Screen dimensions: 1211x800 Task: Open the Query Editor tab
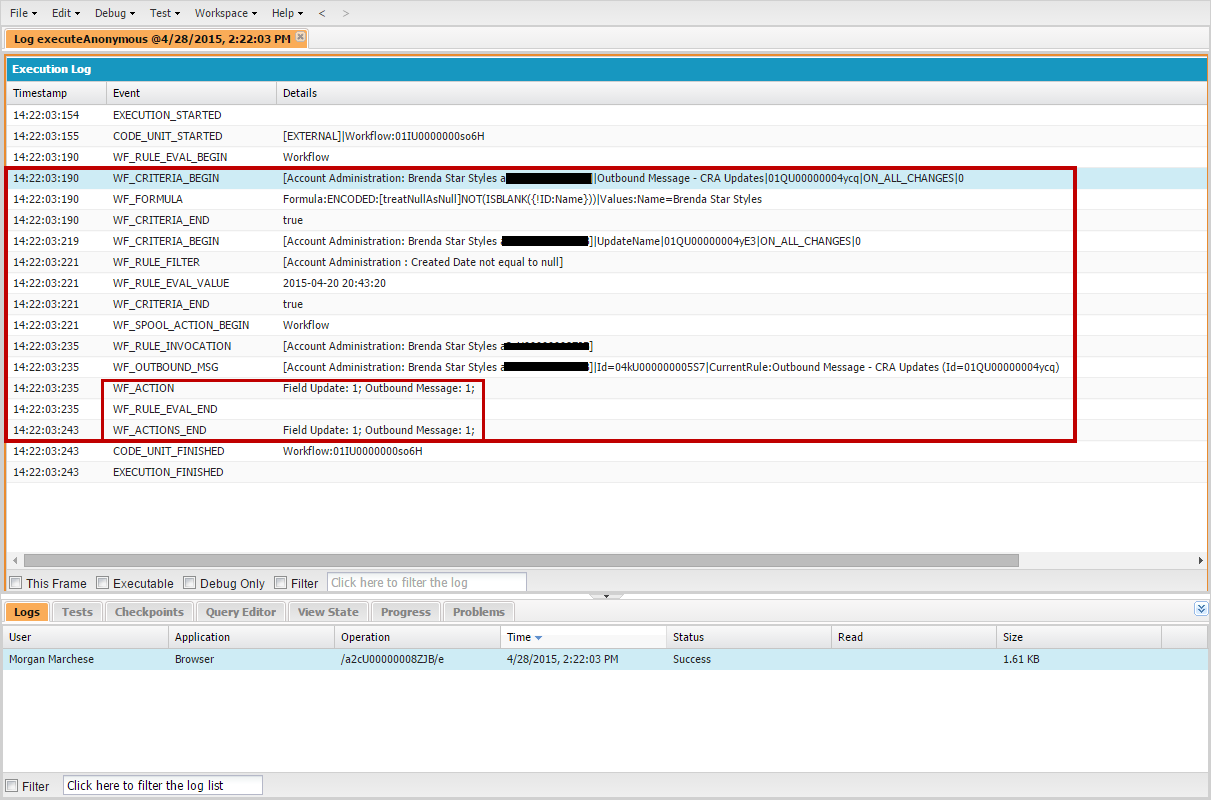coord(241,612)
